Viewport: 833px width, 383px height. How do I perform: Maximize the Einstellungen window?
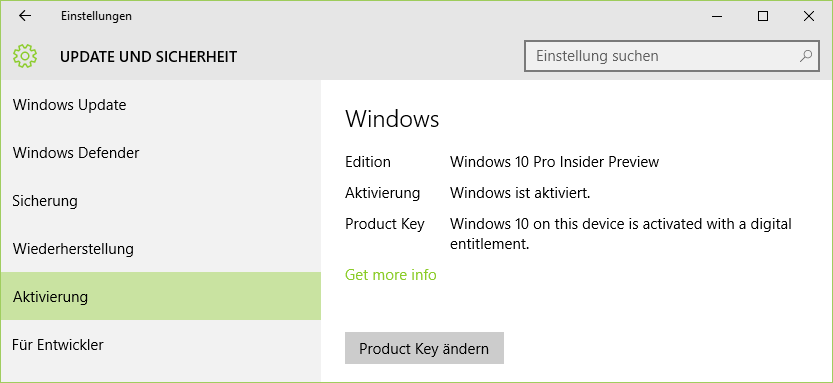[763, 16]
